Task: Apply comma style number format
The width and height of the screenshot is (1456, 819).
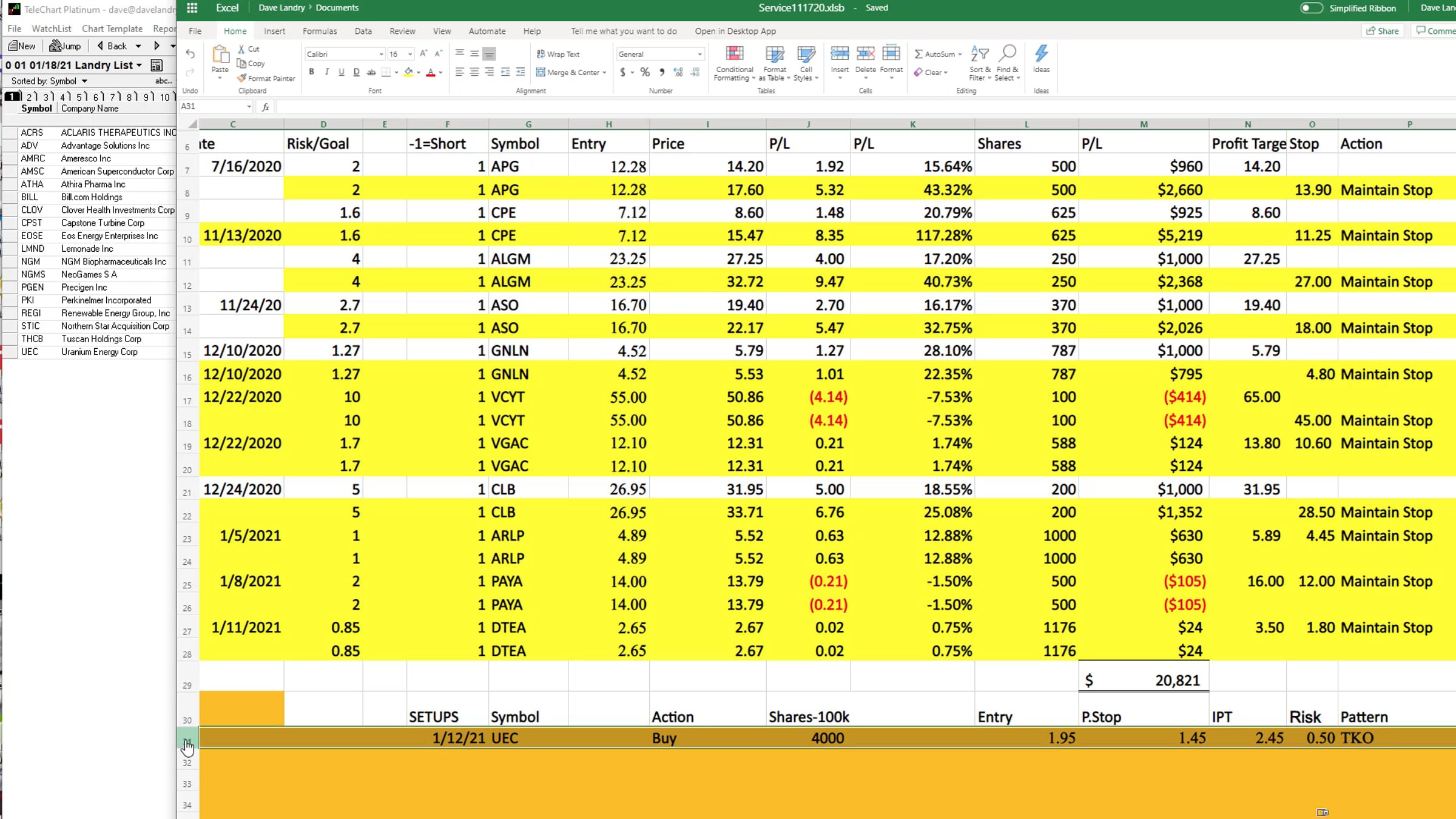Action: 662,72
